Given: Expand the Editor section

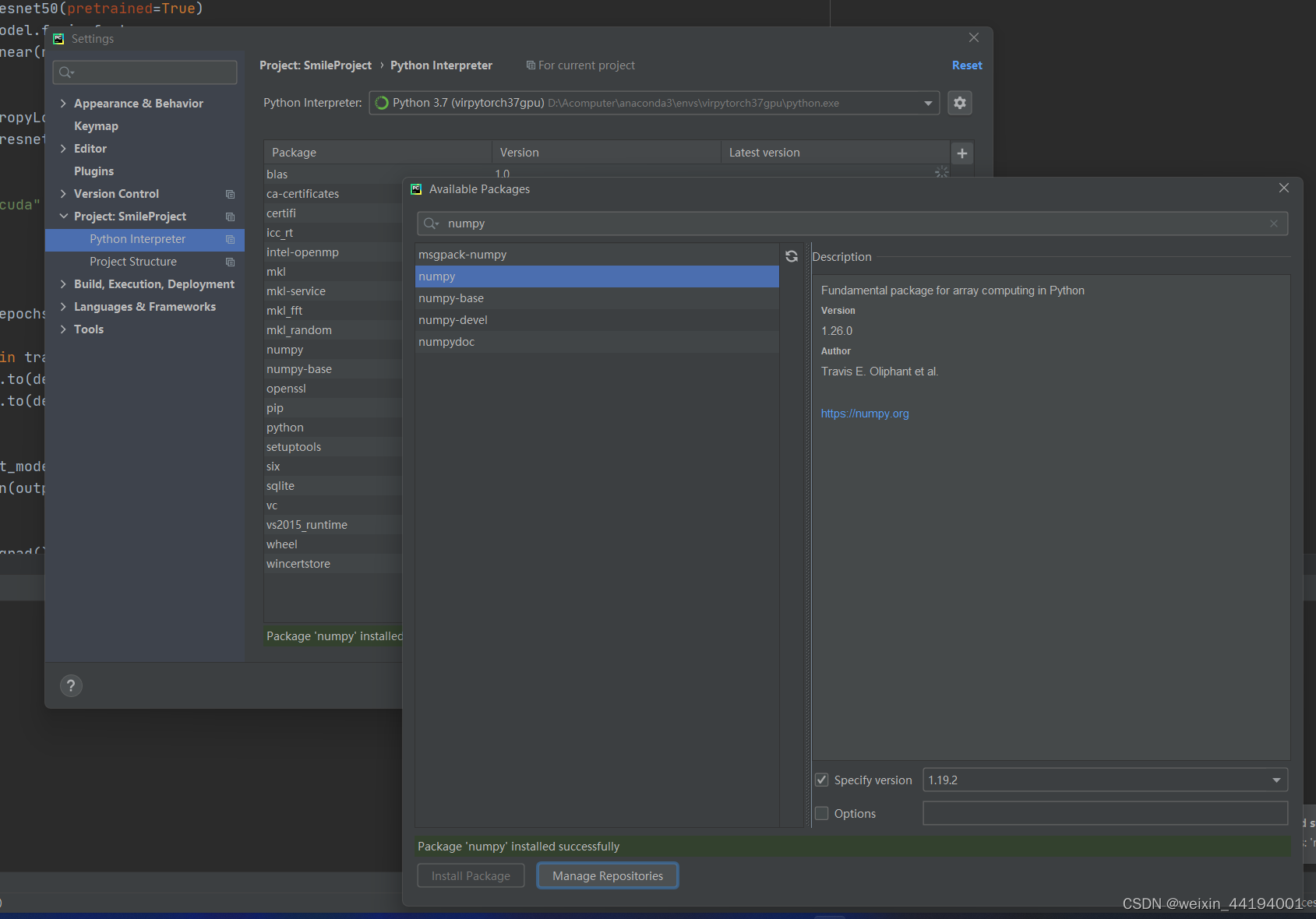Looking at the screenshot, I should [x=63, y=149].
